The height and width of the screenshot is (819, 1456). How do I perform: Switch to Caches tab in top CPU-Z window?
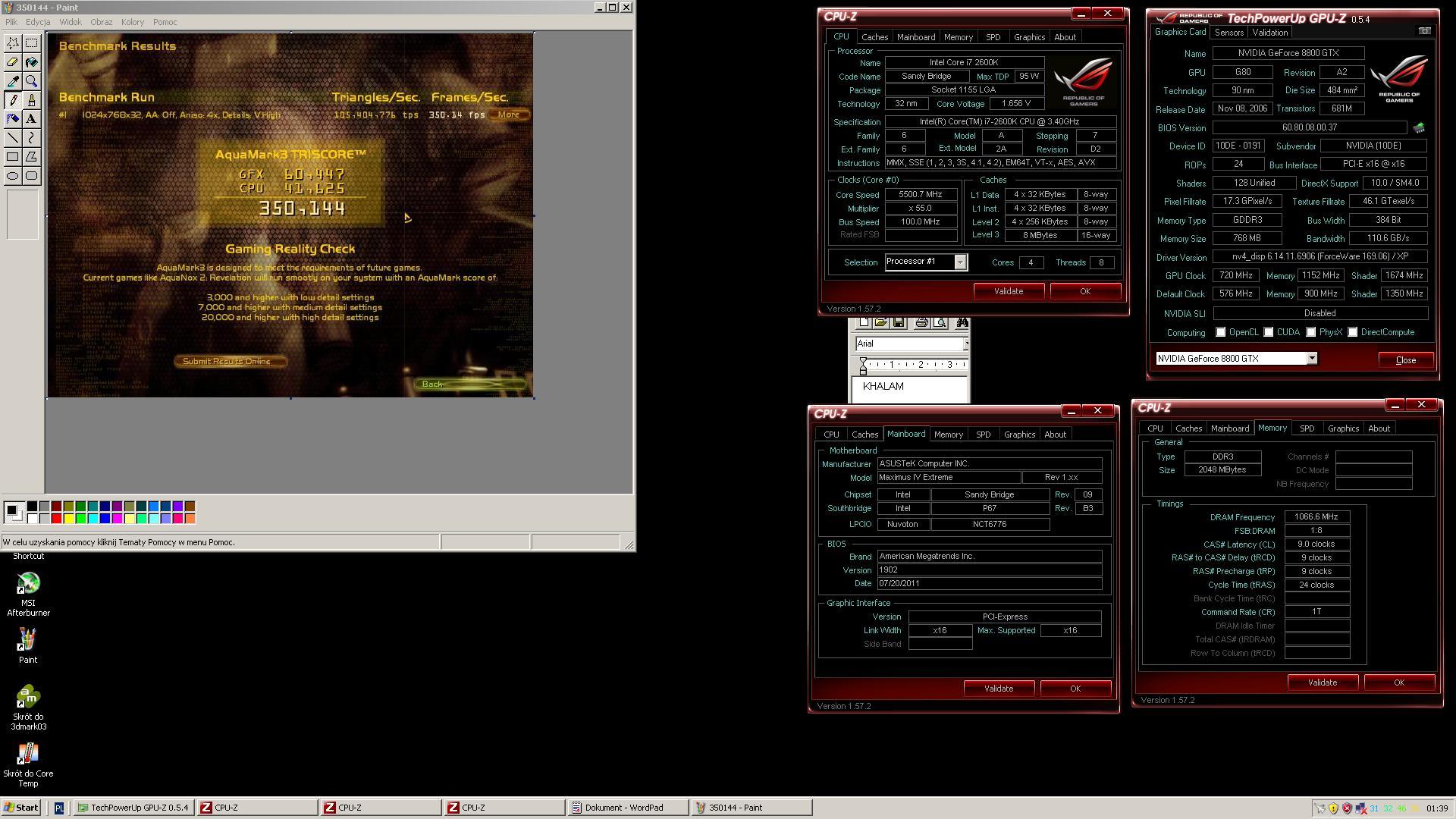point(874,37)
